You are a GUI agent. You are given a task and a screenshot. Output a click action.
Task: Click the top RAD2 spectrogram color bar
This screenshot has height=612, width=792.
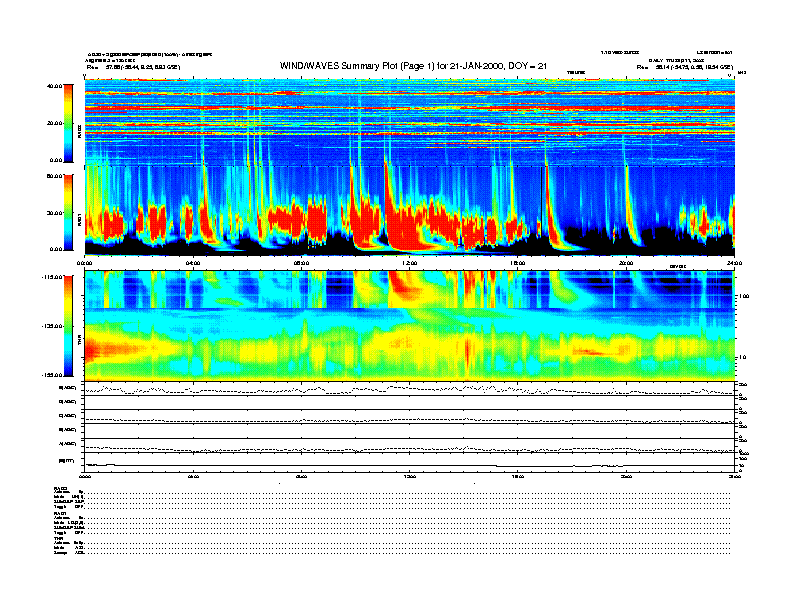click(x=66, y=122)
